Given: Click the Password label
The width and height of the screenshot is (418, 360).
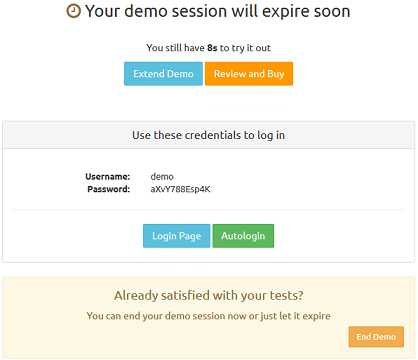Looking at the screenshot, I should [109, 189].
